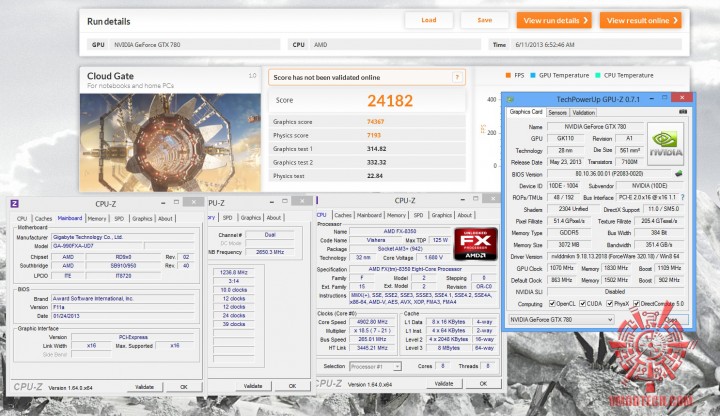Click the GPU-Z title bar application icon

pyautogui.click(x=510, y=99)
